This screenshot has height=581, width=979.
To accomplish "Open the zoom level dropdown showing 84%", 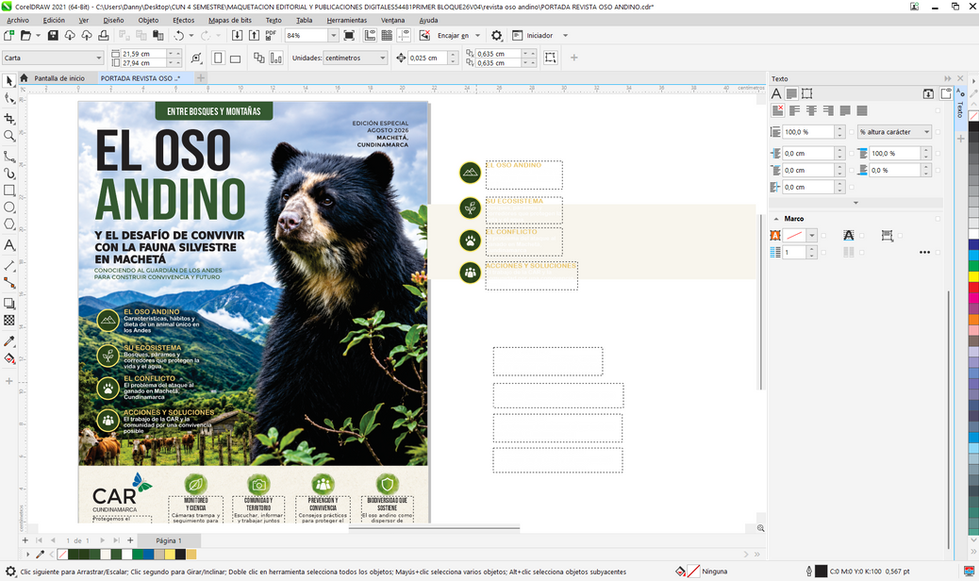I will (333, 36).
